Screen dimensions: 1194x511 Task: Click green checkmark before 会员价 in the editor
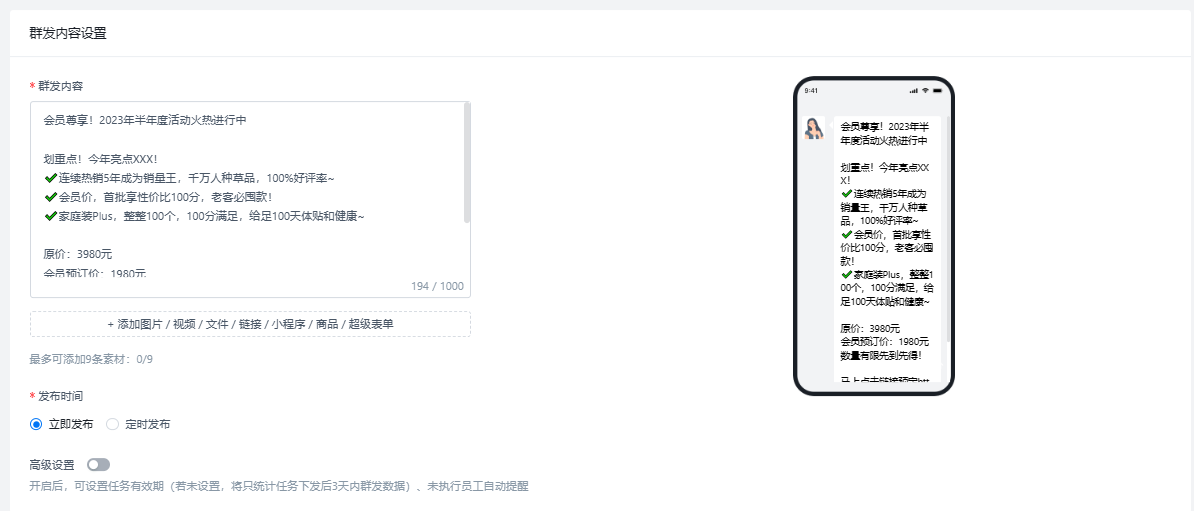[50, 197]
